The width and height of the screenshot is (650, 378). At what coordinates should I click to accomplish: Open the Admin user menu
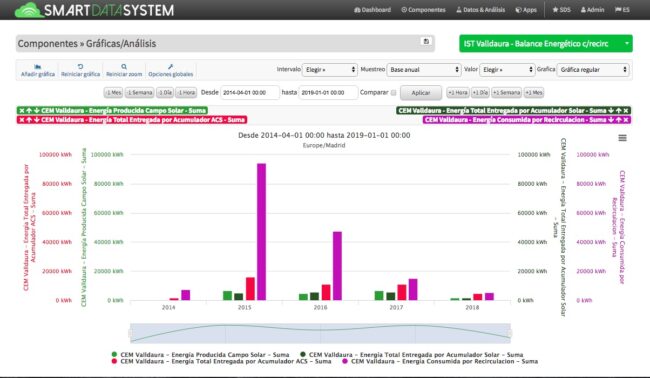coord(592,10)
